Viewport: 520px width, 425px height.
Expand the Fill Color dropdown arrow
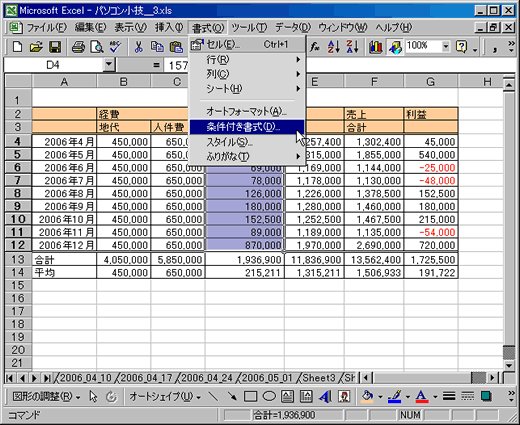(380, 397)
